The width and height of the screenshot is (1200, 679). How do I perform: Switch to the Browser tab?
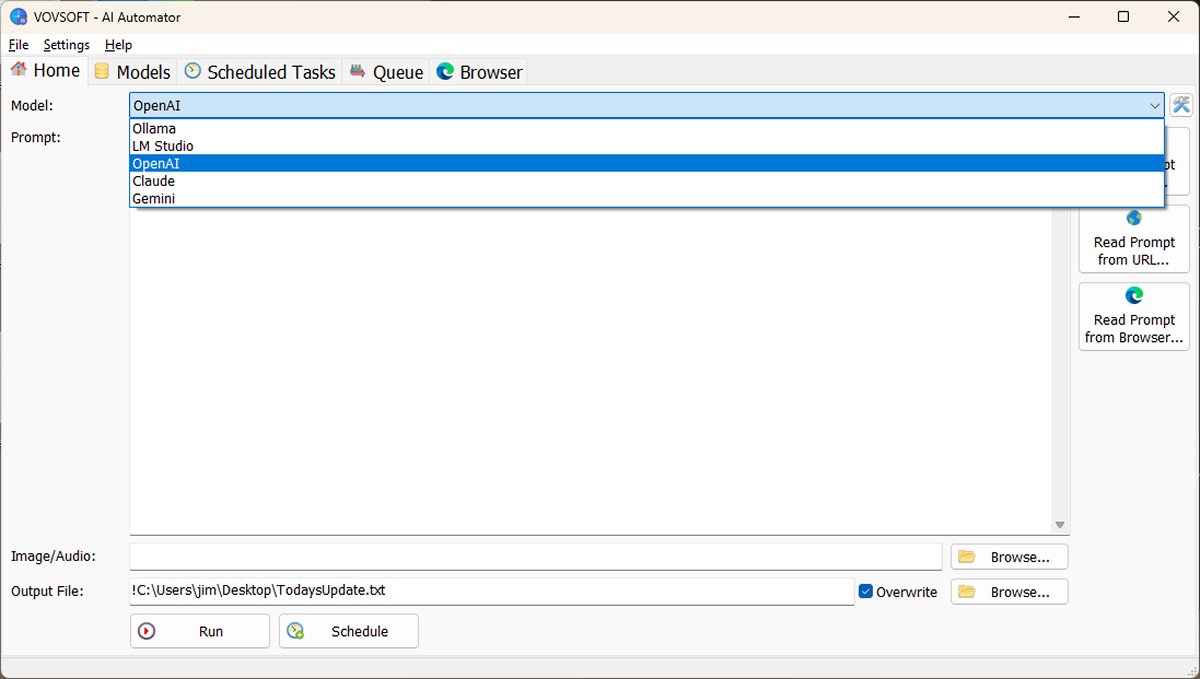pos(479,72)
